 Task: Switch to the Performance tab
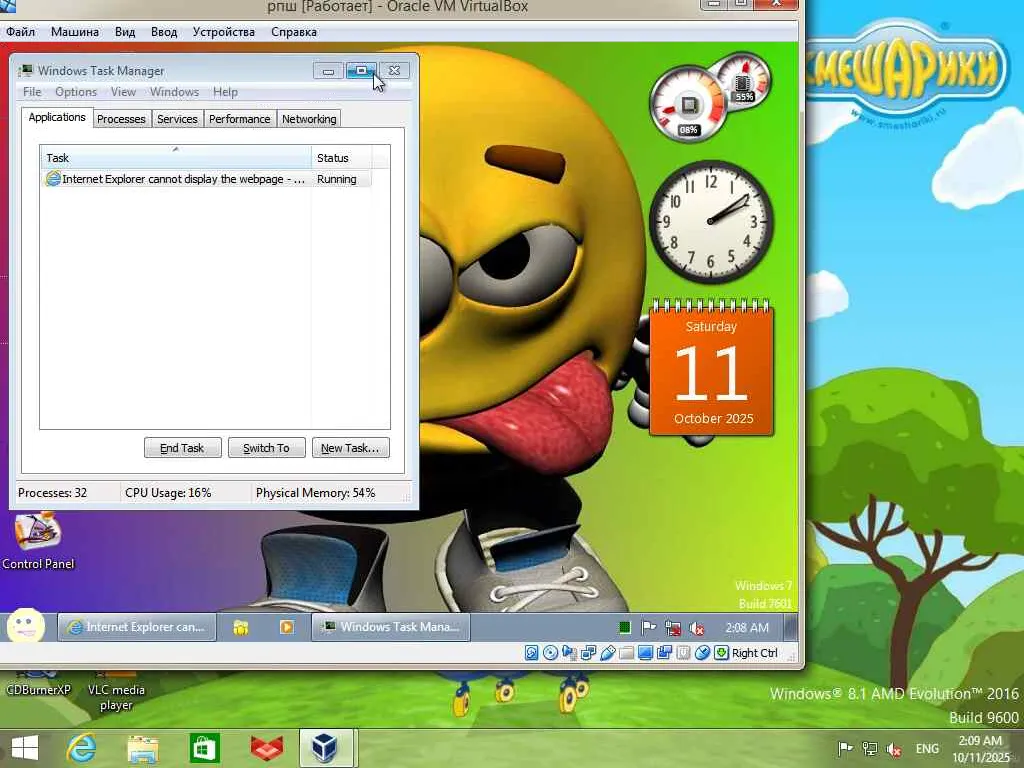(x=240, y=119)
